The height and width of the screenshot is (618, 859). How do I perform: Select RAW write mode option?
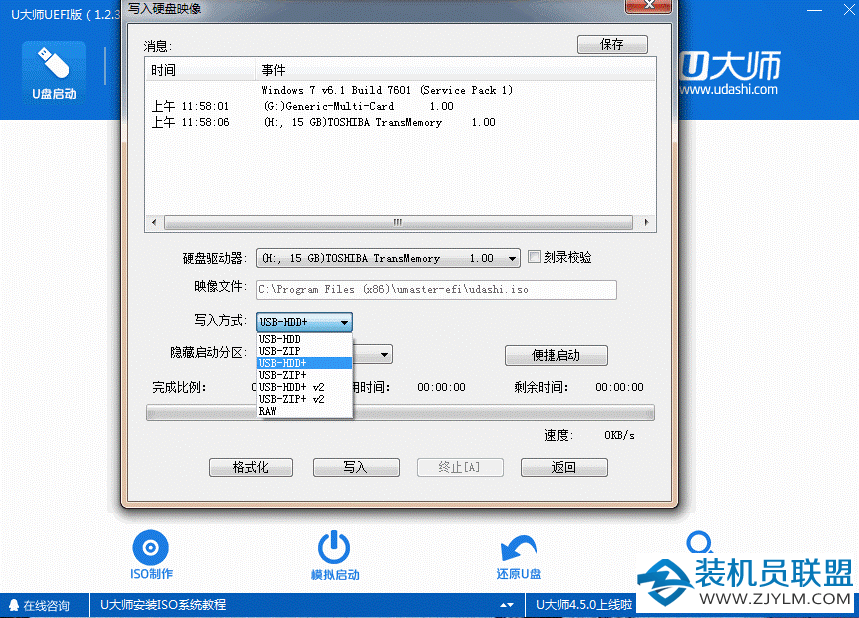(x=304, y=411)
